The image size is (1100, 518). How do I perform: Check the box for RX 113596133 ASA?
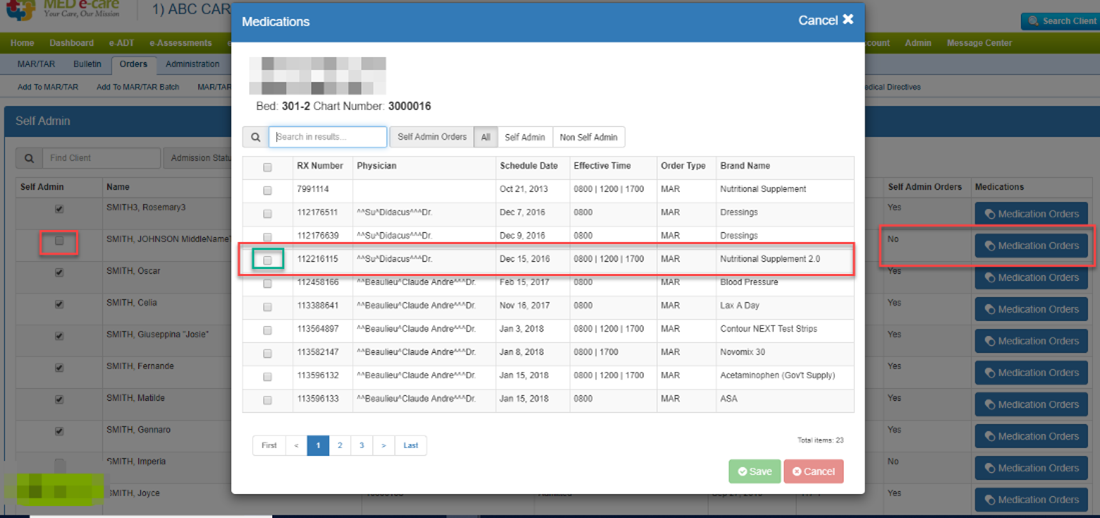click(x=267, y=399)
